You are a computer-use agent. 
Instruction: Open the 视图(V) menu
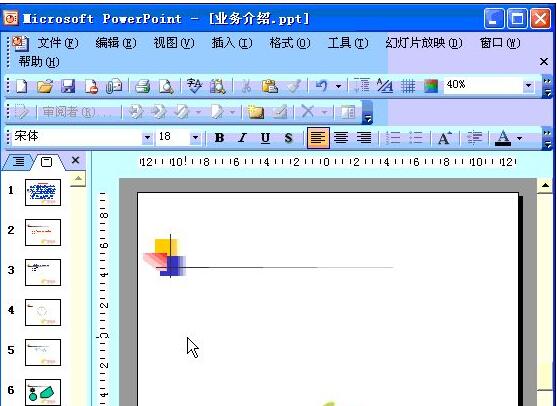click(x=174, y=43)
